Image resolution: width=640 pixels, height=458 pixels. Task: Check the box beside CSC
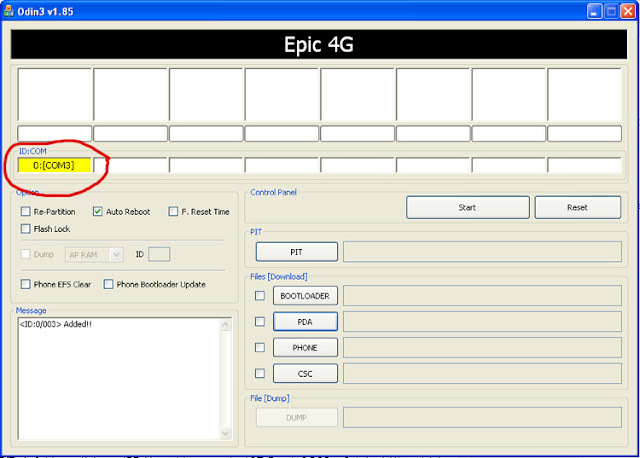click(x=260, y=373)
